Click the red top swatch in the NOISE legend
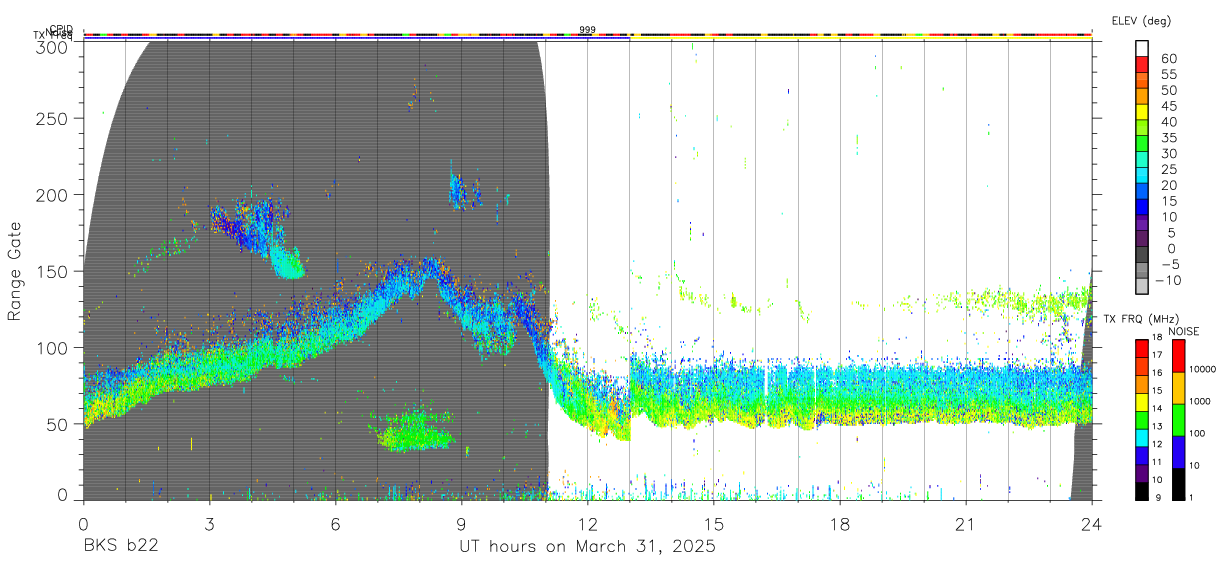Viewport: 1228px width, 567px height. point(1177,356)
